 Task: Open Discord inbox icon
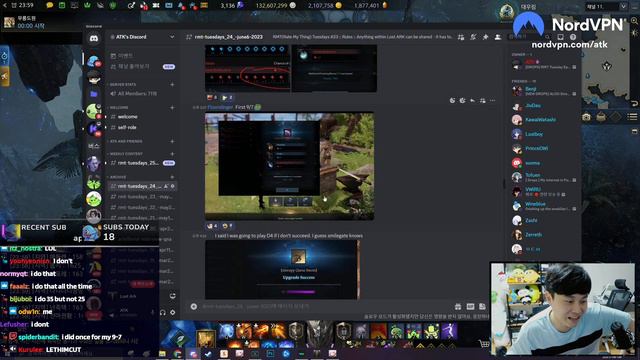coord(560,37)
